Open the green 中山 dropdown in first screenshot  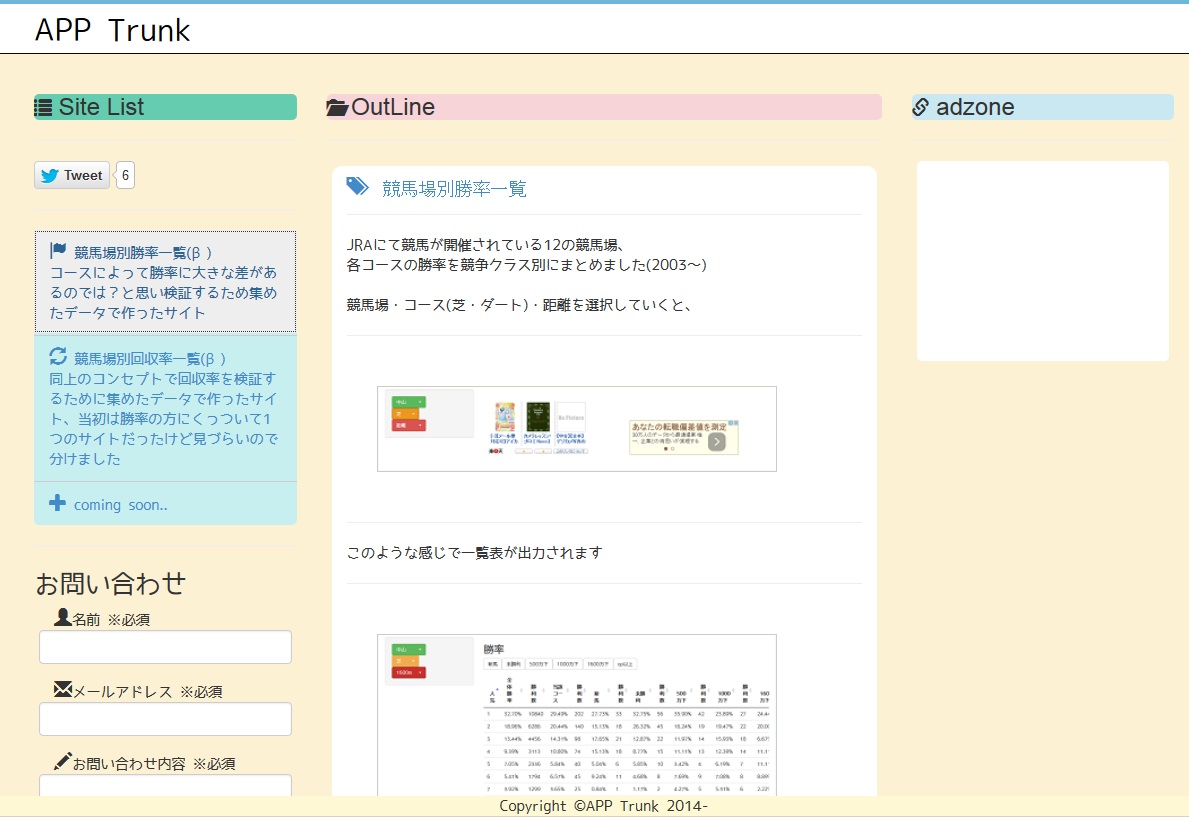[x=408, y=402]
